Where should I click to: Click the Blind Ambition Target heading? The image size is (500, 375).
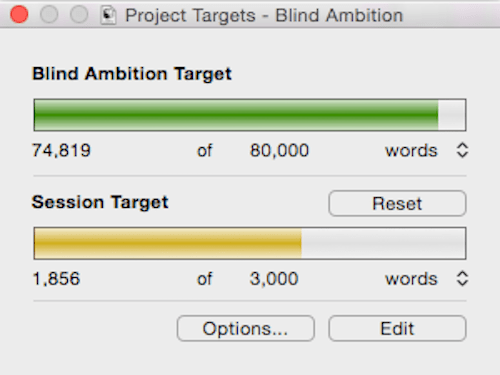[132, 74]
